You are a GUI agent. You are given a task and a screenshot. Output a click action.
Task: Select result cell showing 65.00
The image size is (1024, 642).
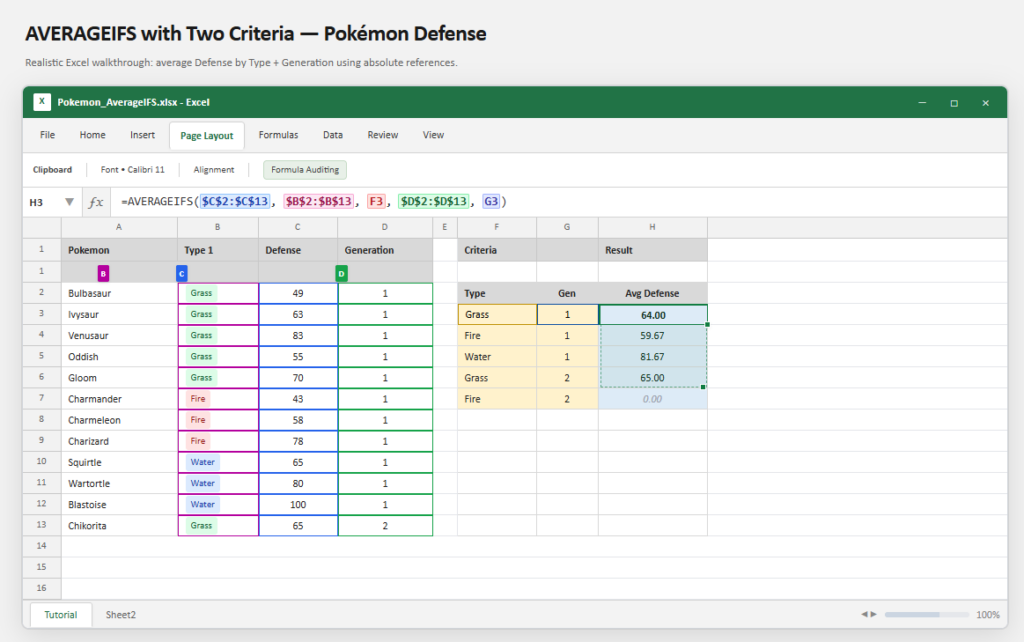coord(653,378)
